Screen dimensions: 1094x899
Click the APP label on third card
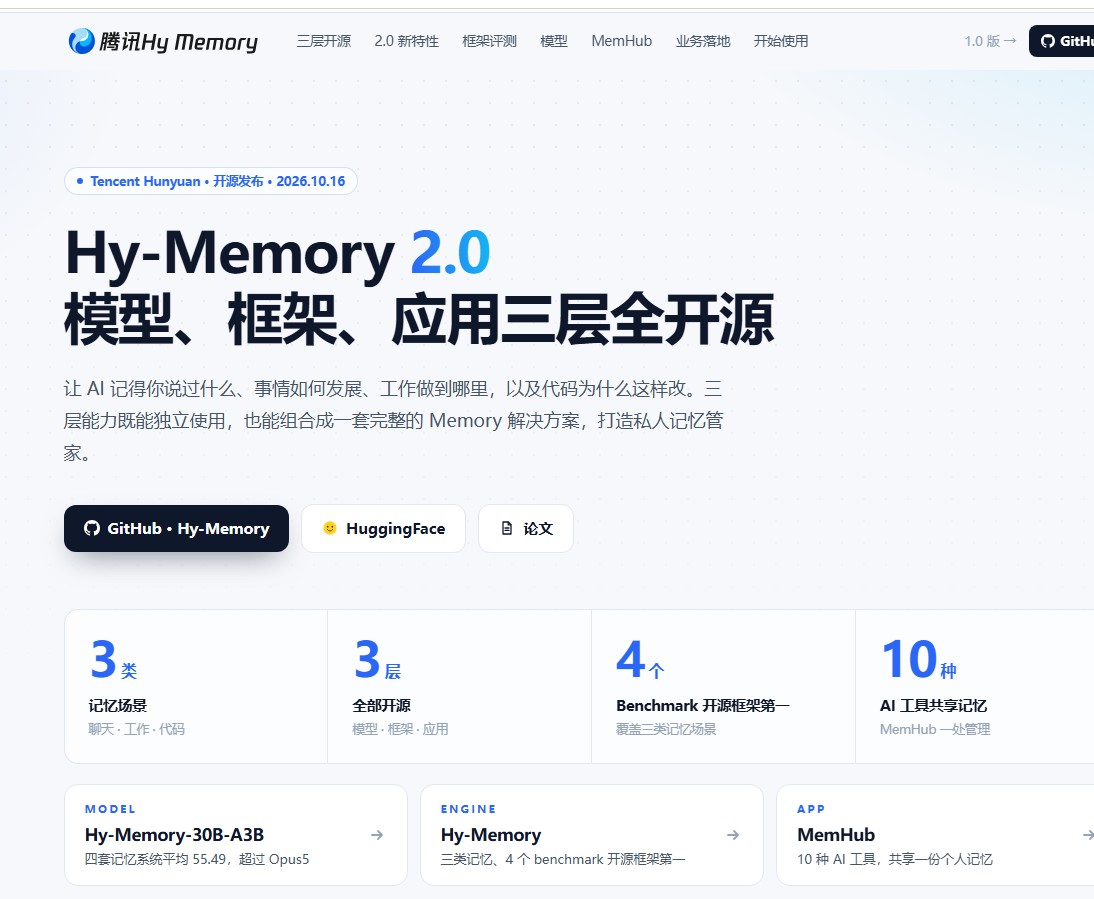pos(811,809)
